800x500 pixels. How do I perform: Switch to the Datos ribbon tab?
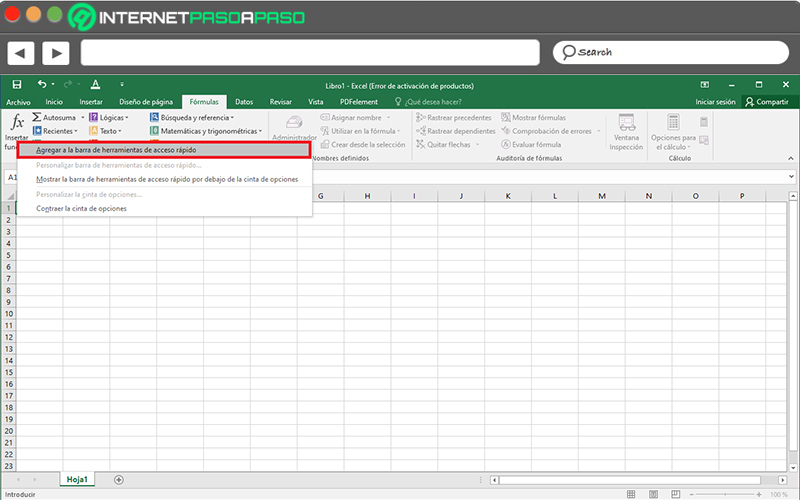244,102
